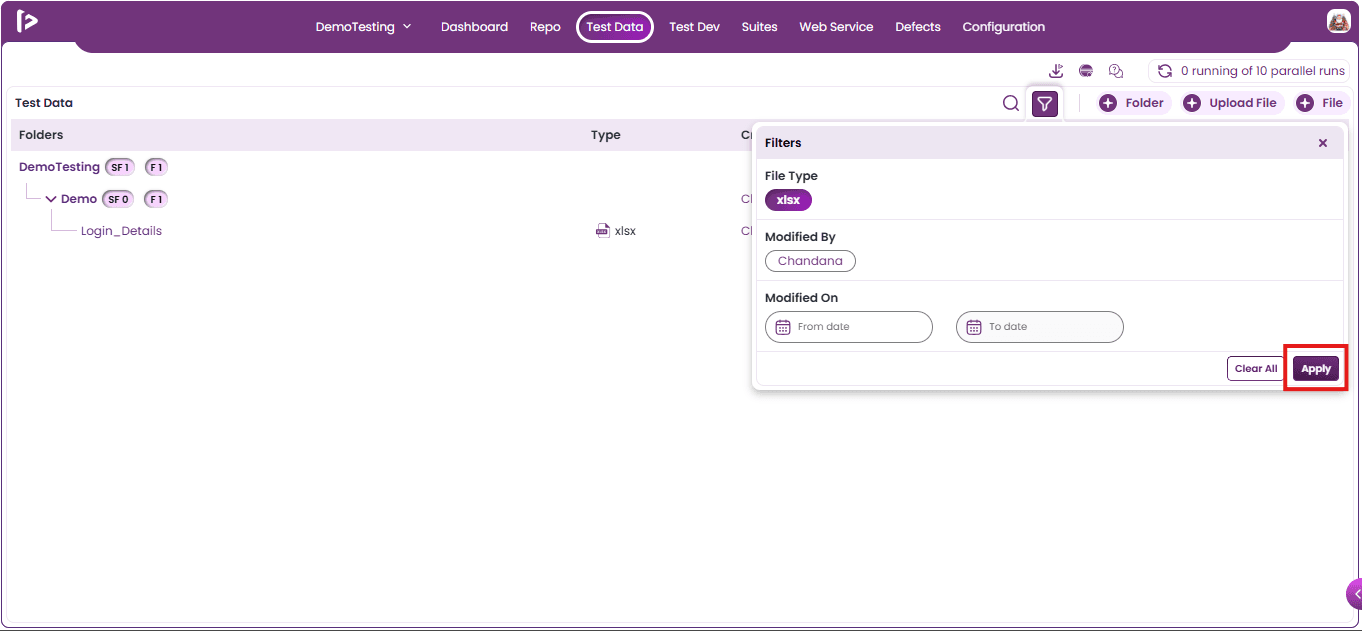Switch to the Test Dev tab
1362x631 pixels.
(x=694, y=27)
